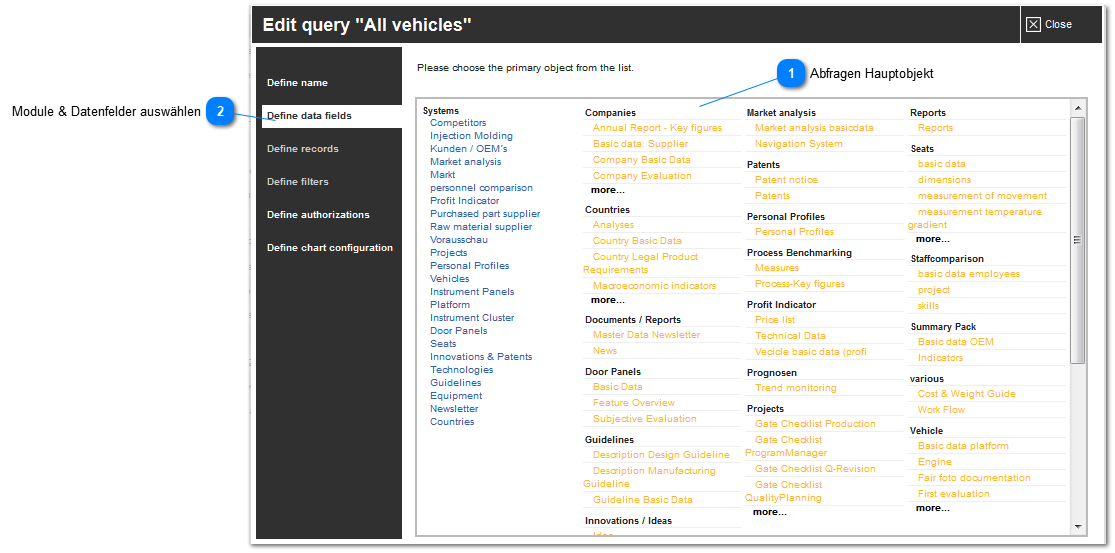Select Company Basic Data object

point(641,160)
